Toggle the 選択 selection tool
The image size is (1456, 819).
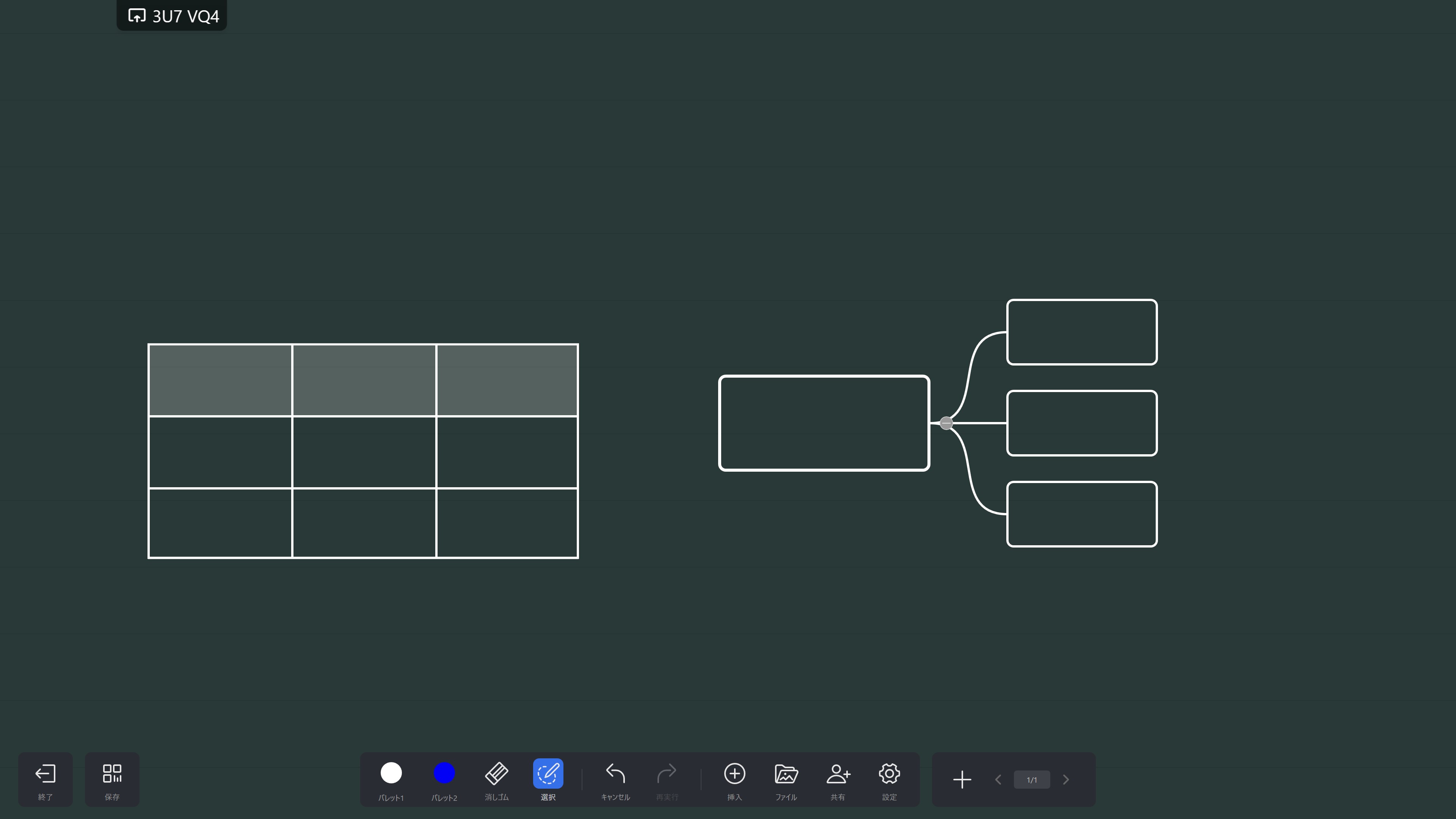548,774
